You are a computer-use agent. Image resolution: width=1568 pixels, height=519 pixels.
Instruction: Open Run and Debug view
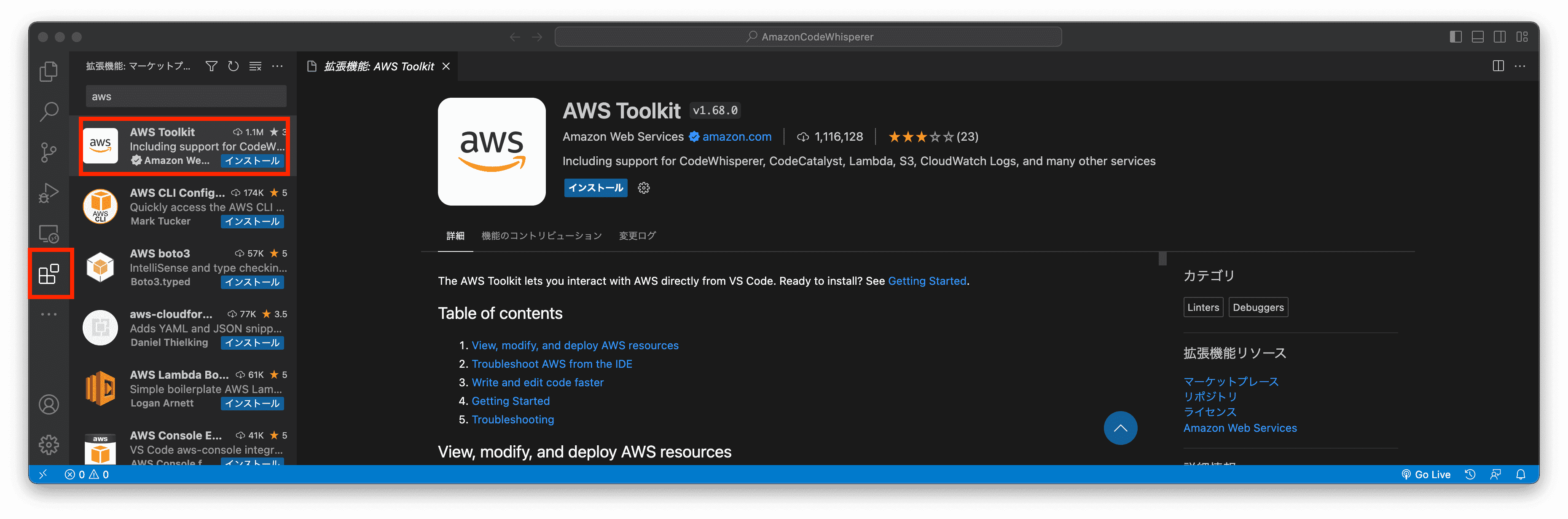(49, 193)
